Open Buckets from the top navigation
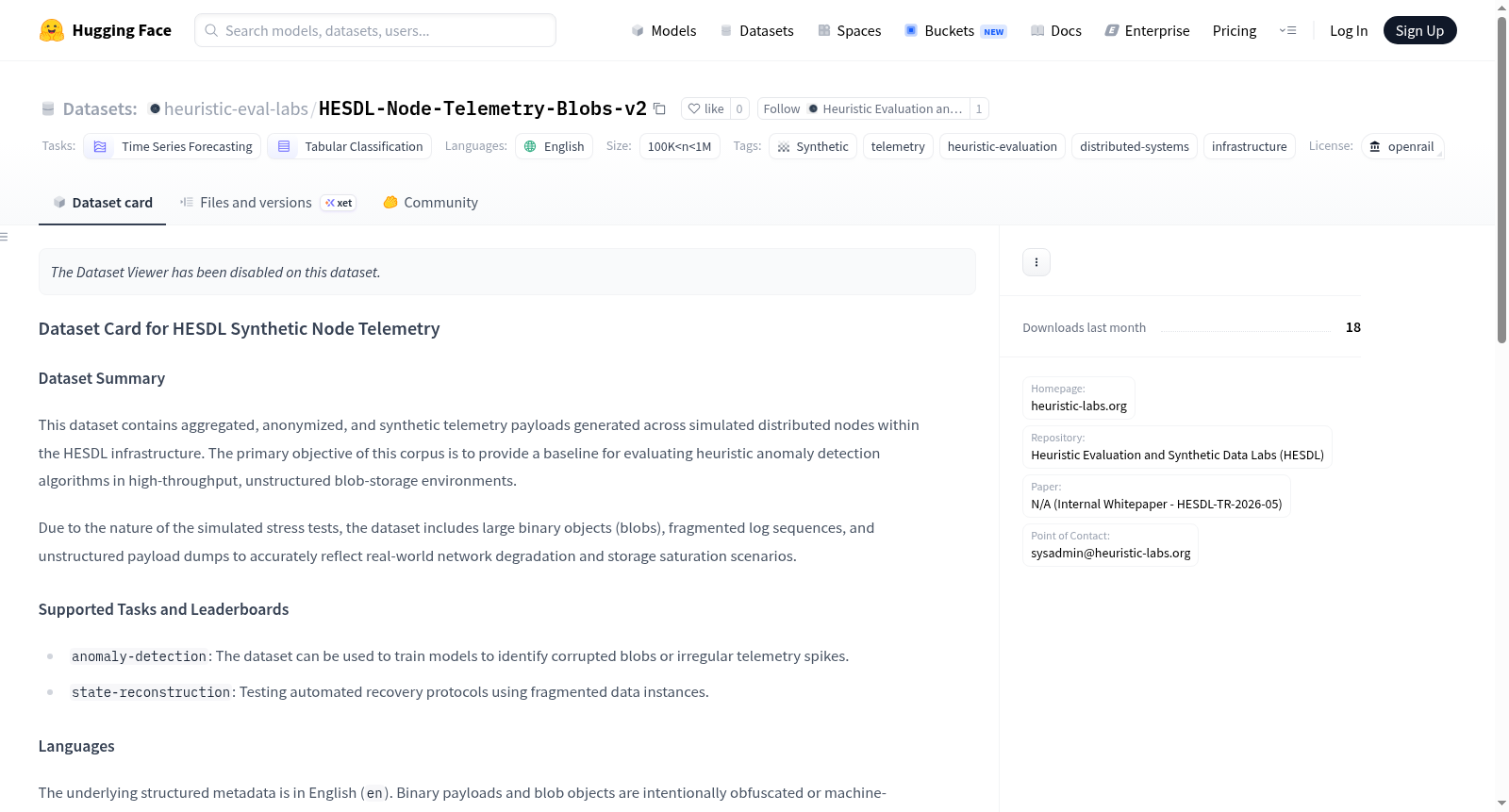This screenshot has width=1509, height=812. coord(955,30)
